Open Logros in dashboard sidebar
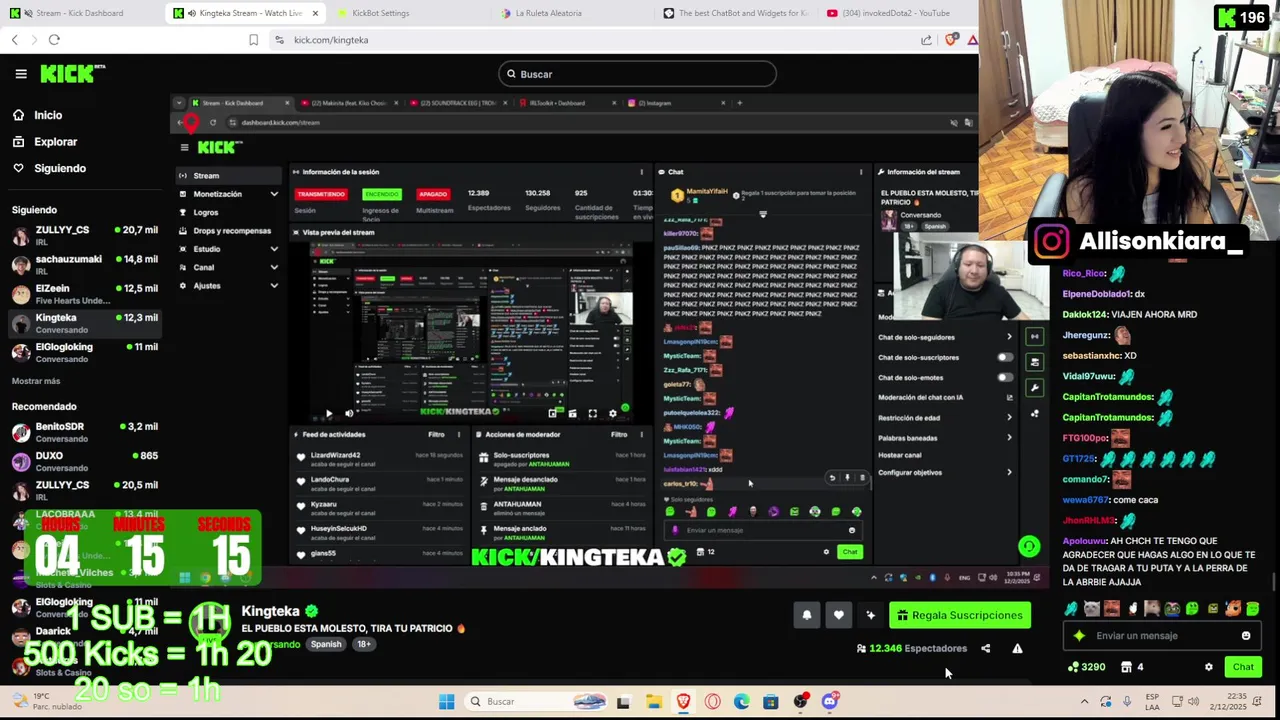Image resolution: width=1280 pixels, height=720 pixels. click(230, 212)
